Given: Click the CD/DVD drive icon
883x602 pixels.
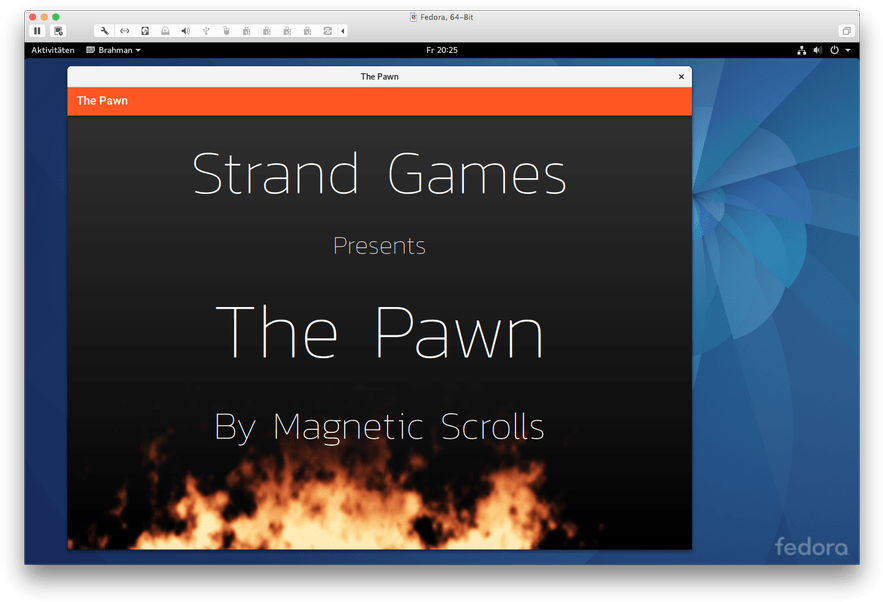Looking at the screenshot, I should [165, 31].
